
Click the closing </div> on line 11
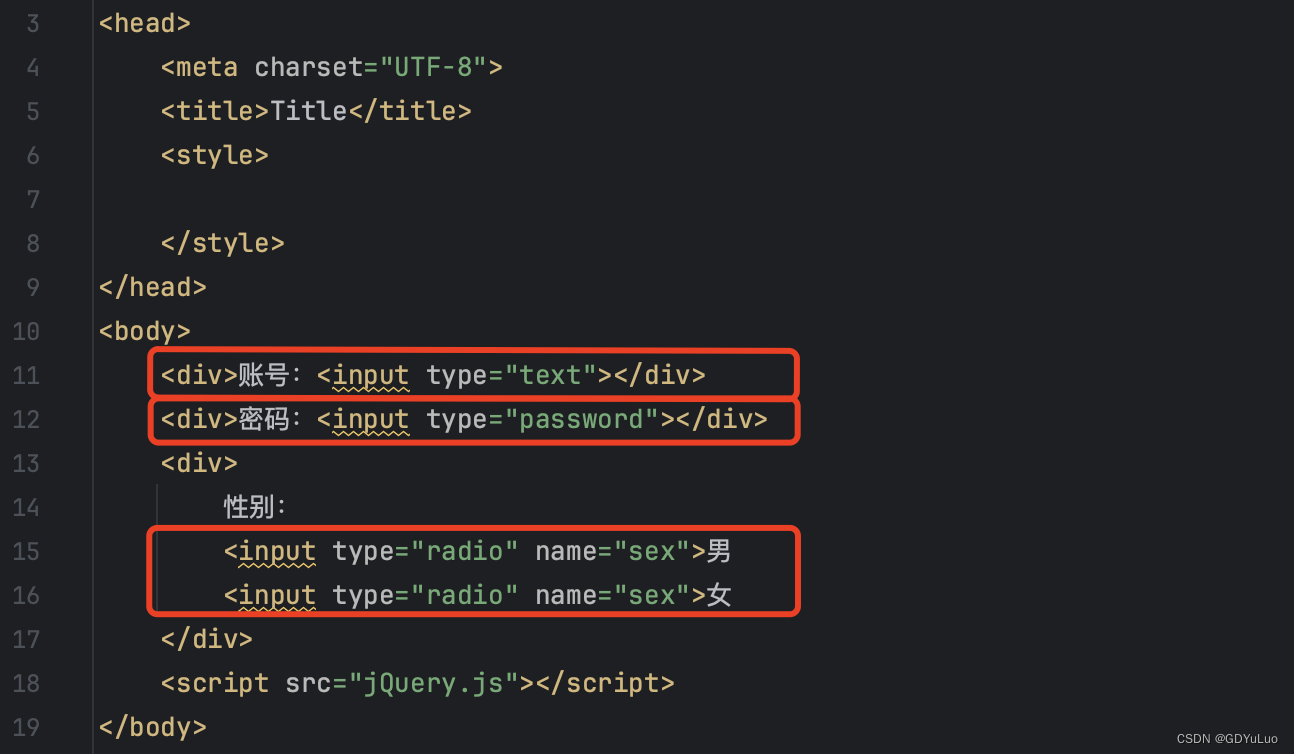659,375
